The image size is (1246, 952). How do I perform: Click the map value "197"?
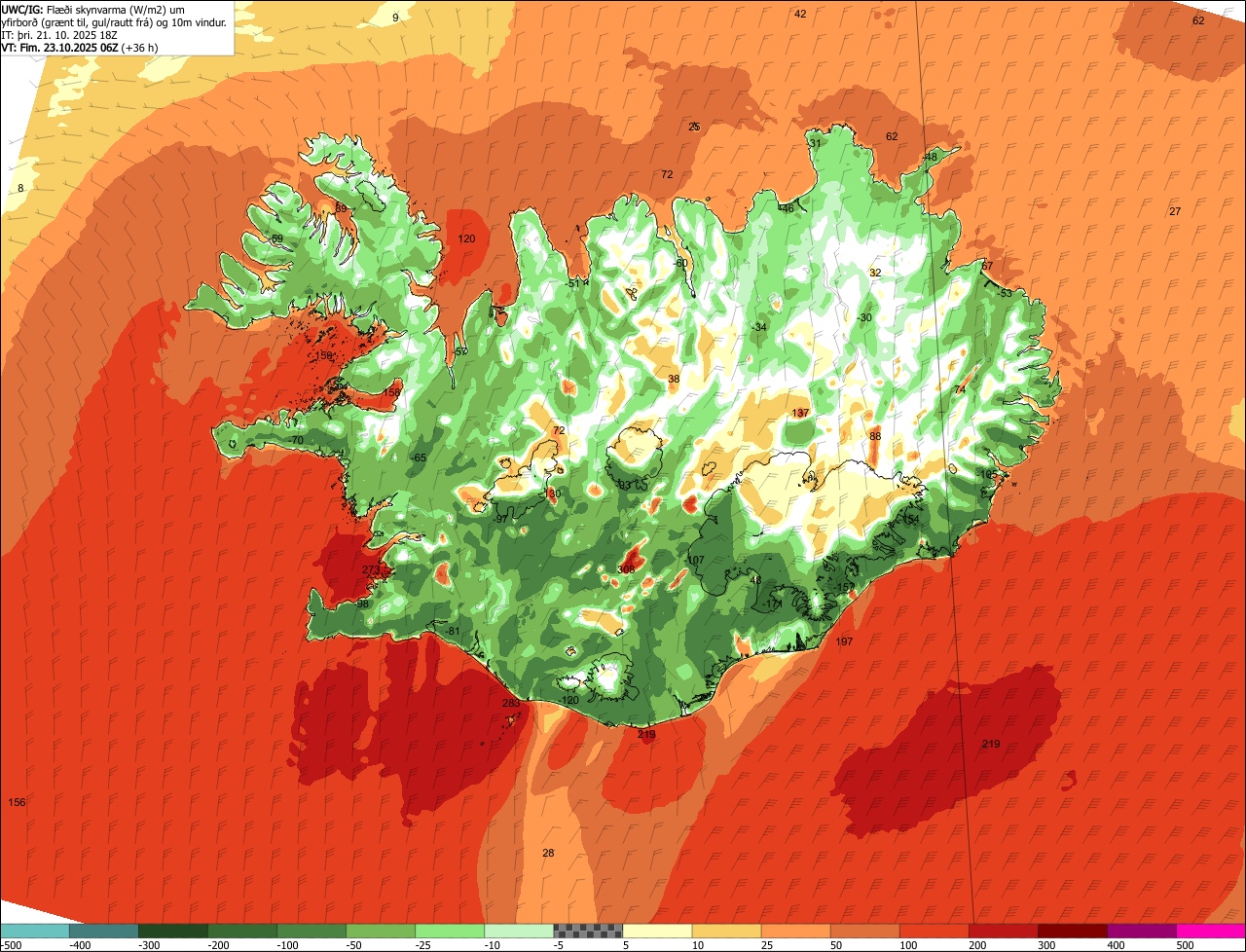(x=844, y=641)
